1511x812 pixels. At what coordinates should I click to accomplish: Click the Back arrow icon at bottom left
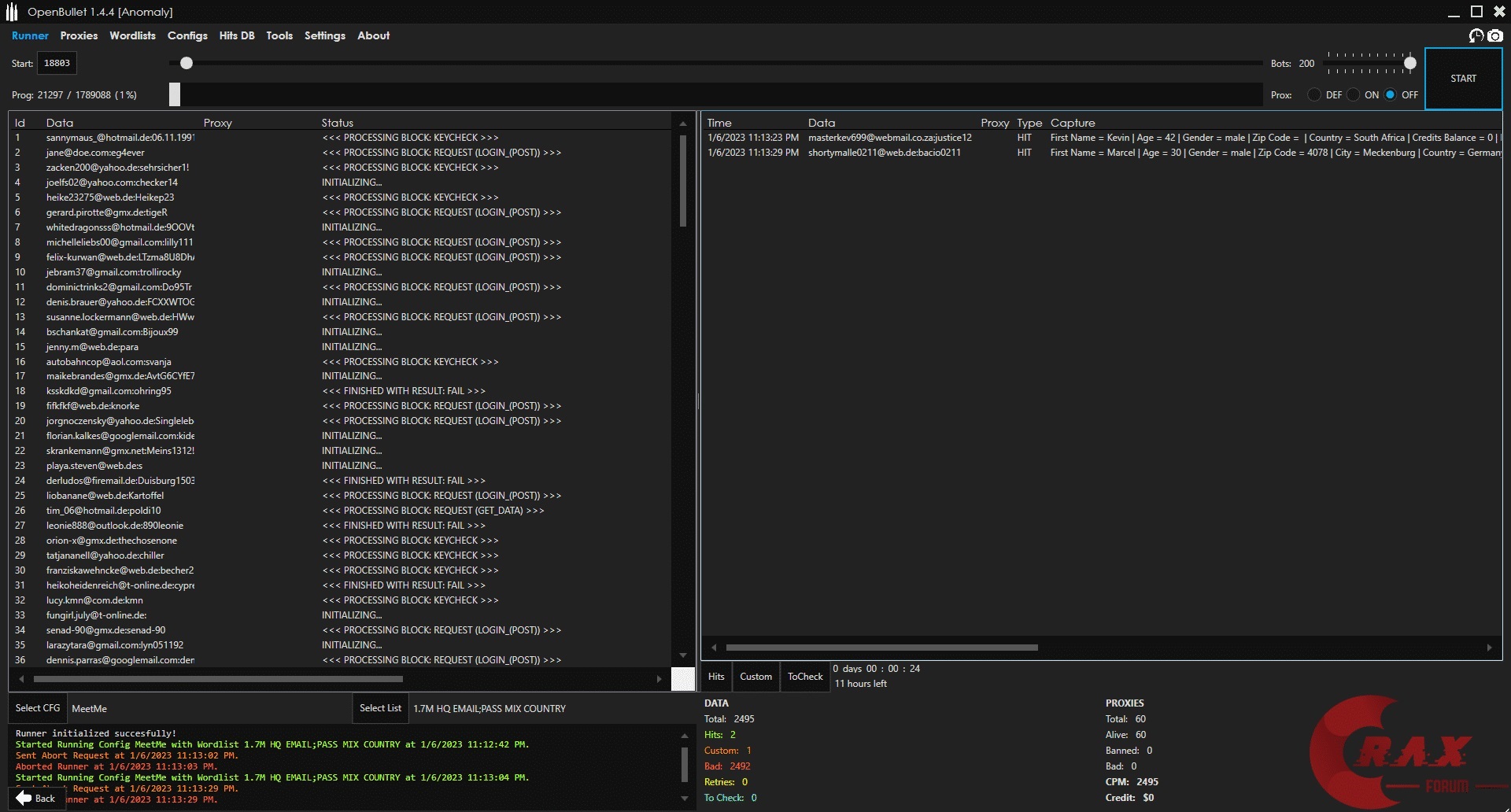coord(24,798)
